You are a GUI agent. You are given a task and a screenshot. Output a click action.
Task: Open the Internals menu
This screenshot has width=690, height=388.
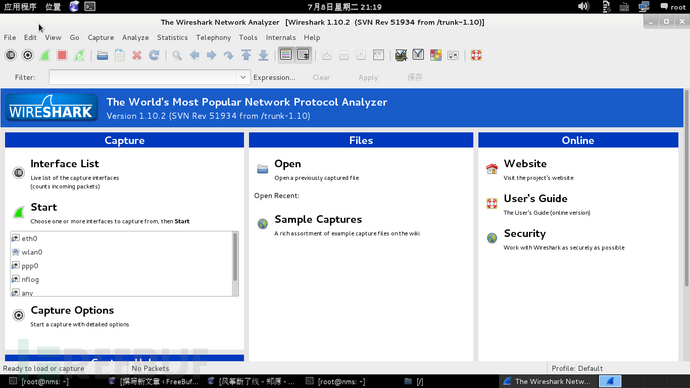click(280, 37)
